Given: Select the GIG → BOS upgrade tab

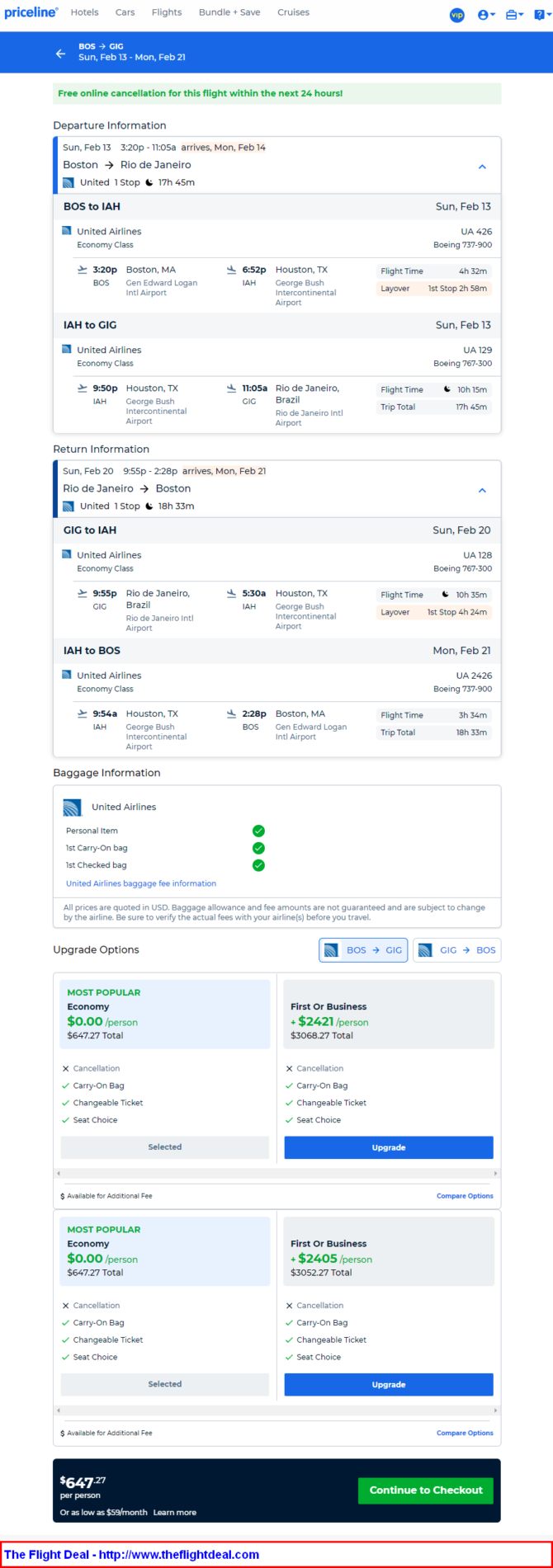Looking at the screenshot, I should tap(456, 950).
